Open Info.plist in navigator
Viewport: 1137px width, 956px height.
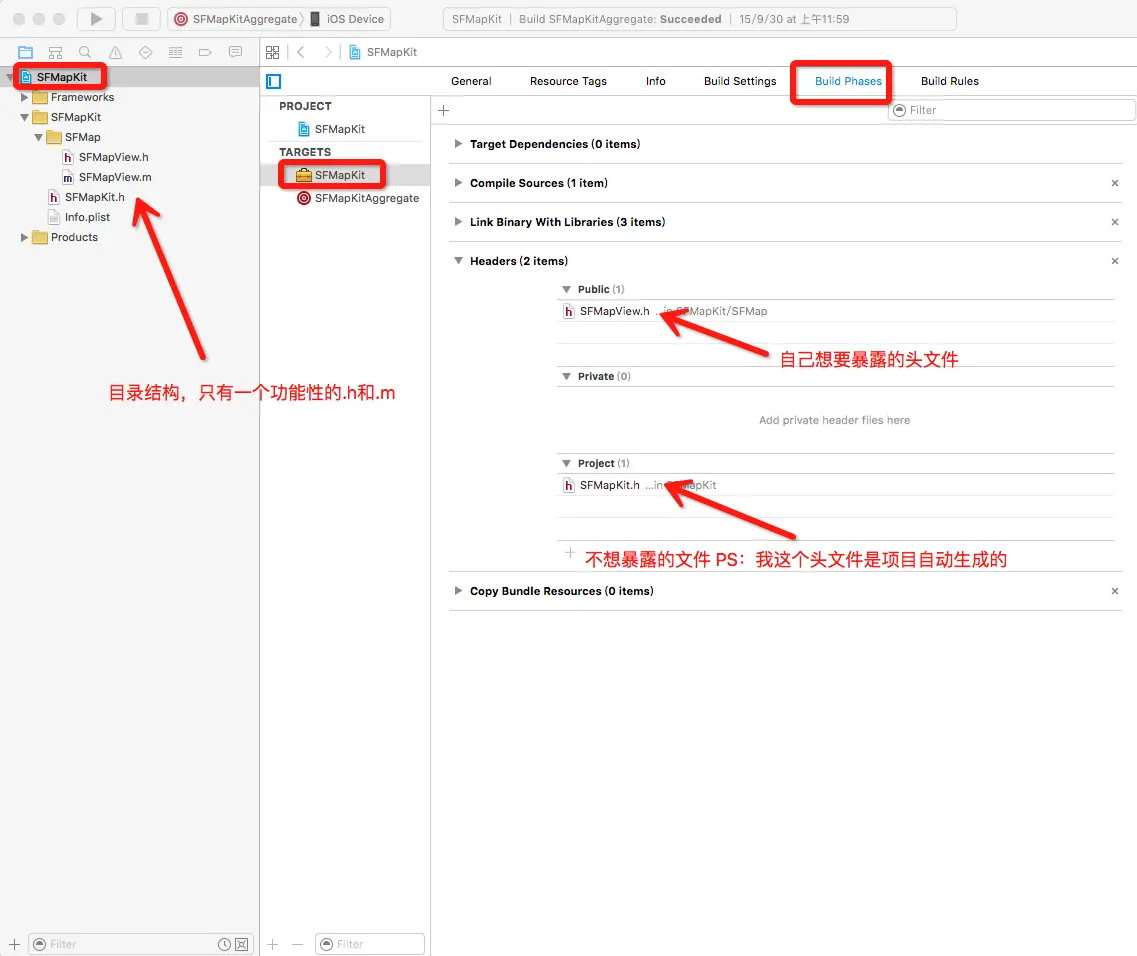point(79,217)
